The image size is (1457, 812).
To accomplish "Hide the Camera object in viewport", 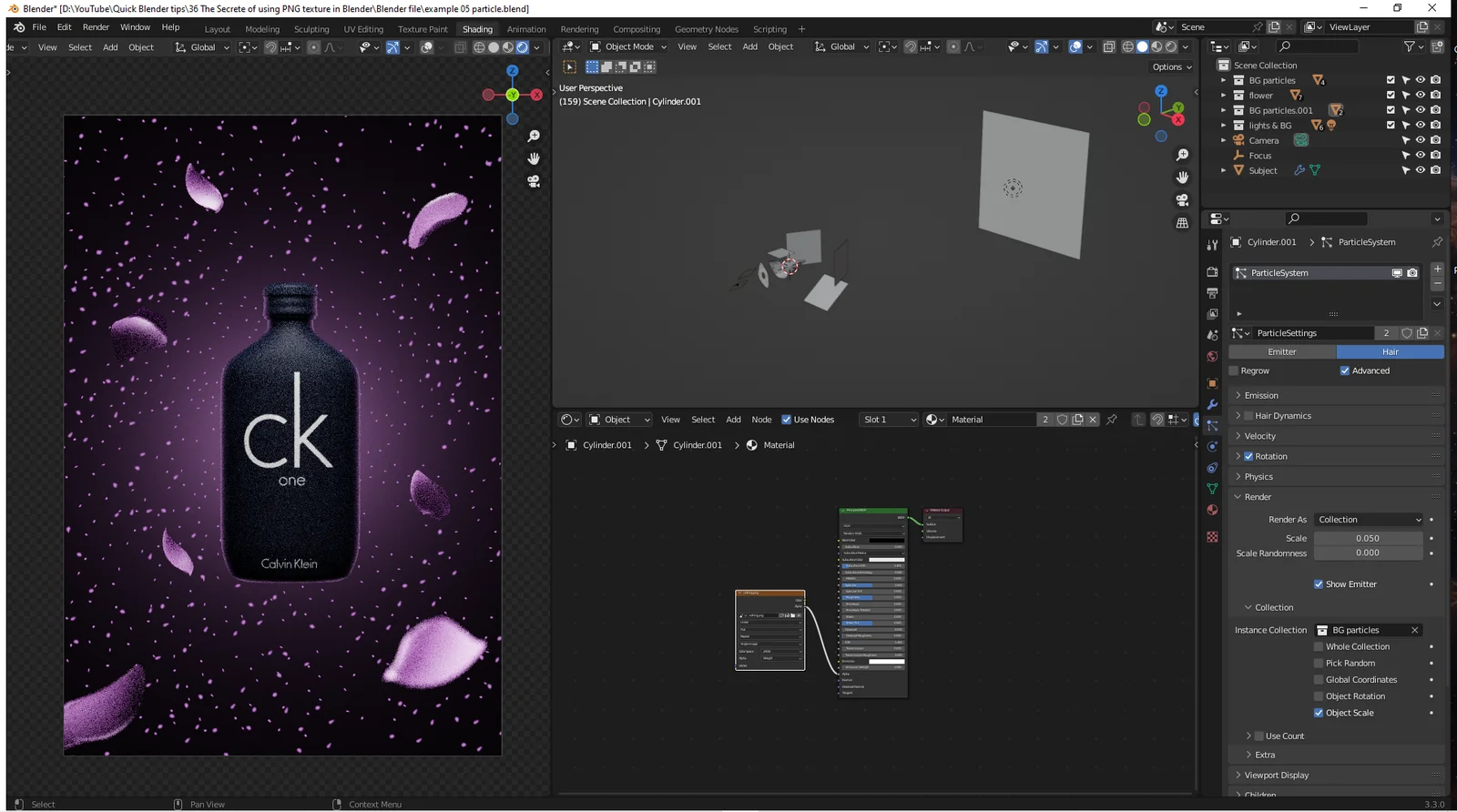I will click(x=1421, y=140).
